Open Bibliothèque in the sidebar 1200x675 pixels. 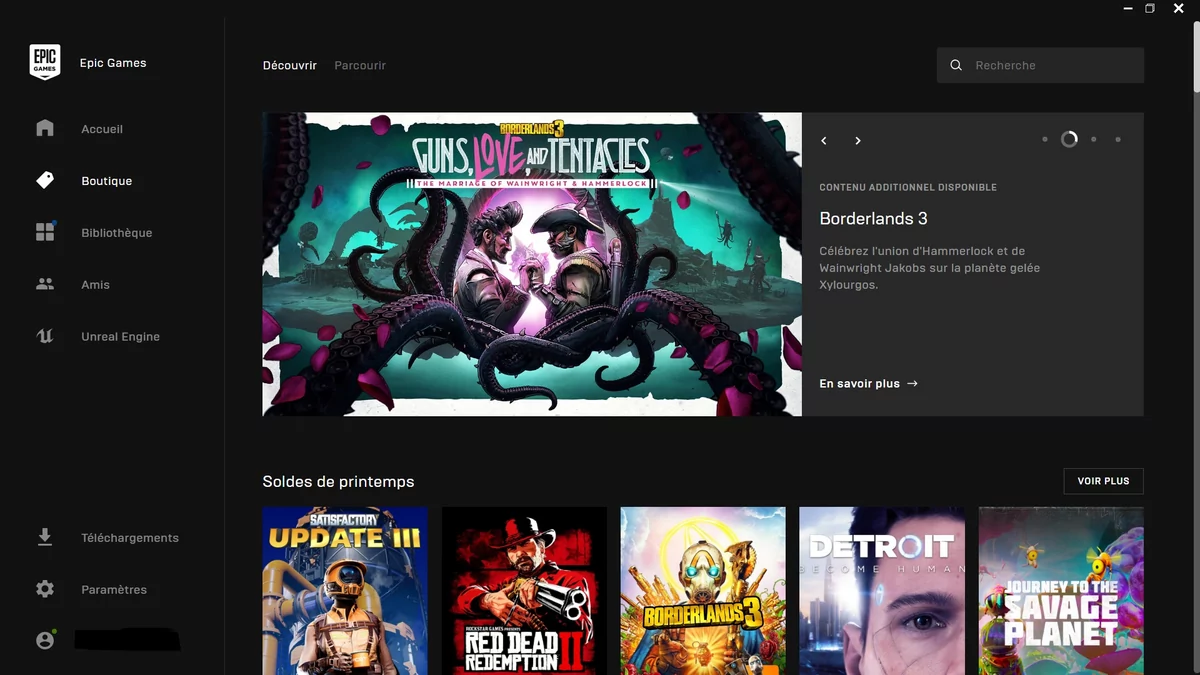point(117,233)
